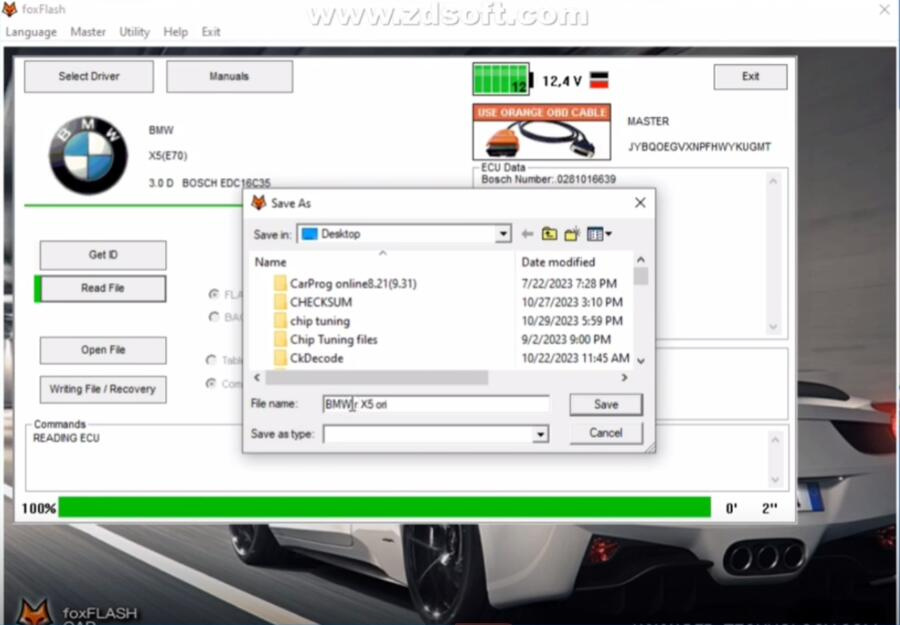Viewport: 900px width, 625px height.
Task: Click ECU Data panel scroll down arrow
Action: point(773,327)
